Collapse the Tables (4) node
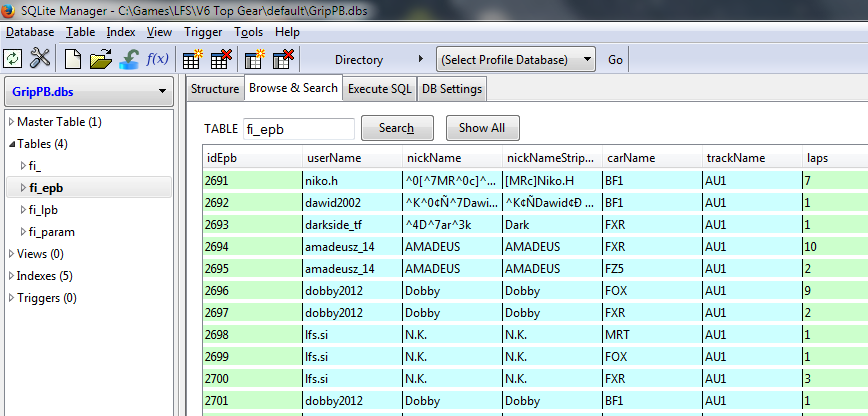 coord(12,144)
